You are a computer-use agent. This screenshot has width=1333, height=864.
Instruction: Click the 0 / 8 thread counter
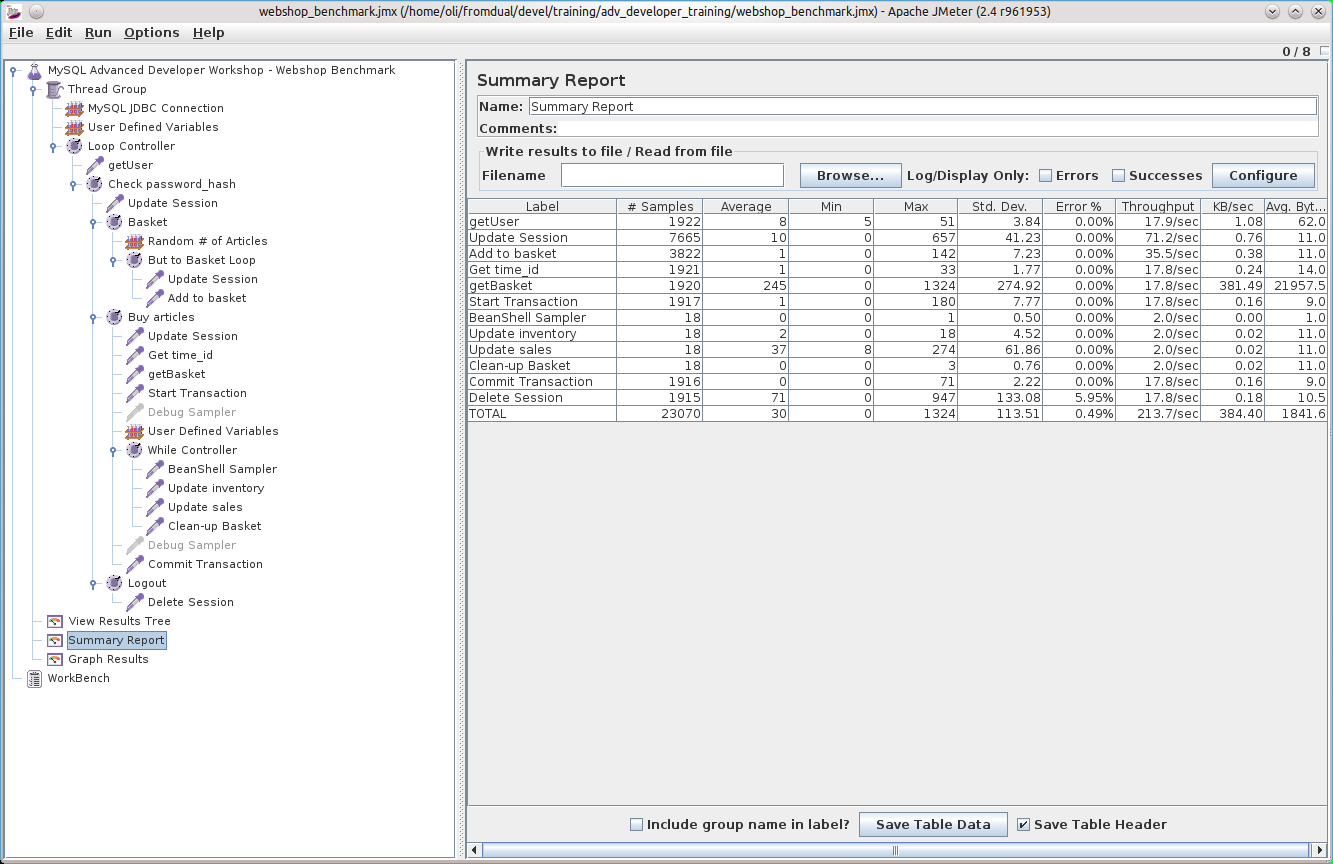(1296, 51)
